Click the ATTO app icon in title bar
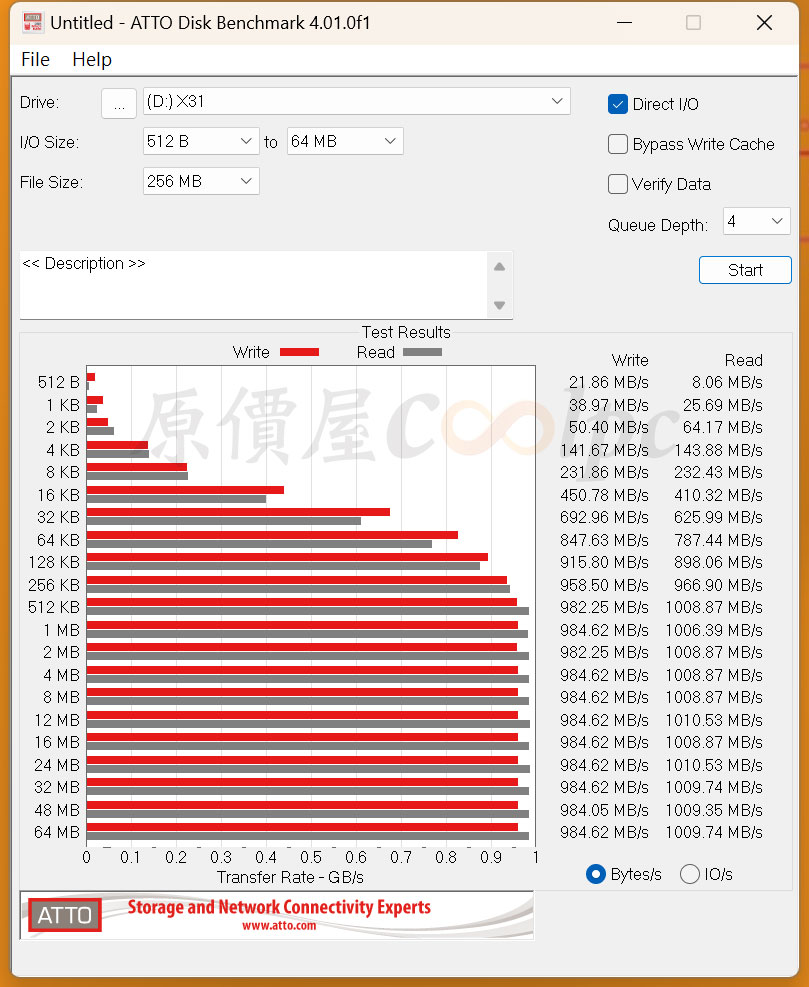Screen dimensions: 809x987 pyautogui.click(x=33, y=22)
